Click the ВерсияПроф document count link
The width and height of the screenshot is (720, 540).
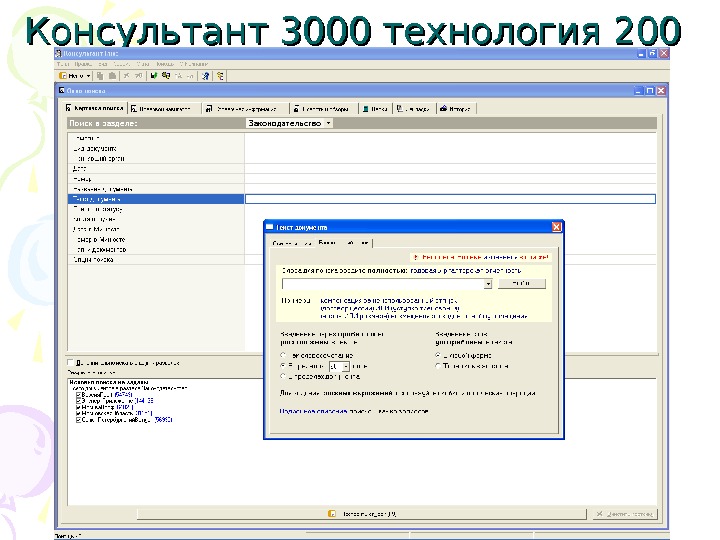pyautogui.click(x=123, y=394)
